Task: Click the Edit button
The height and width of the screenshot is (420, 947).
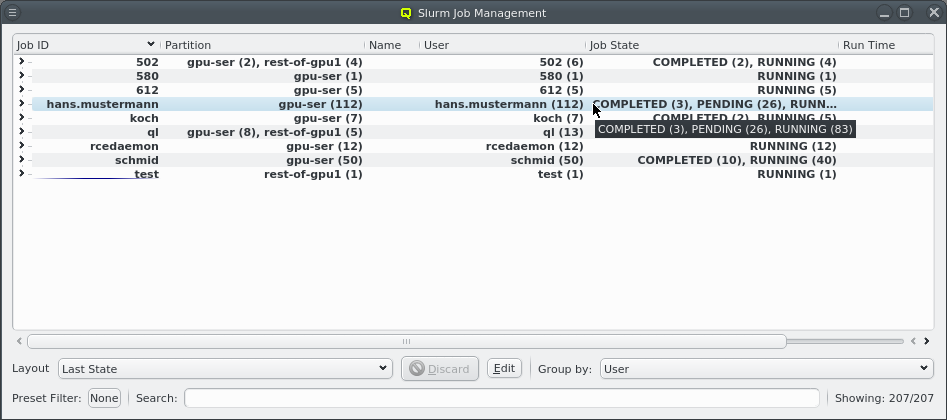Action: (x=504, y=368)
